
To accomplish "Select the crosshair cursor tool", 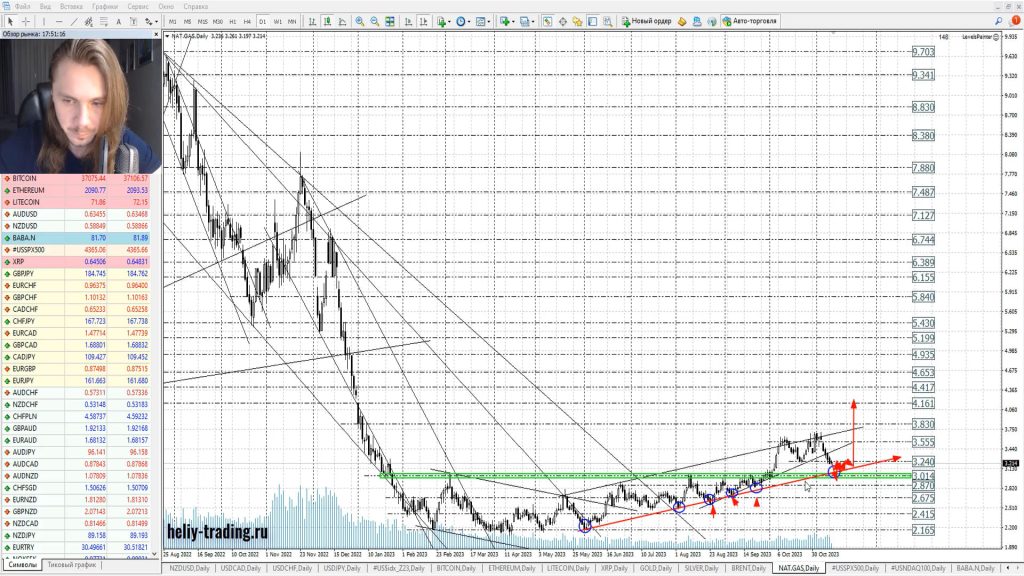I will 26,21.
